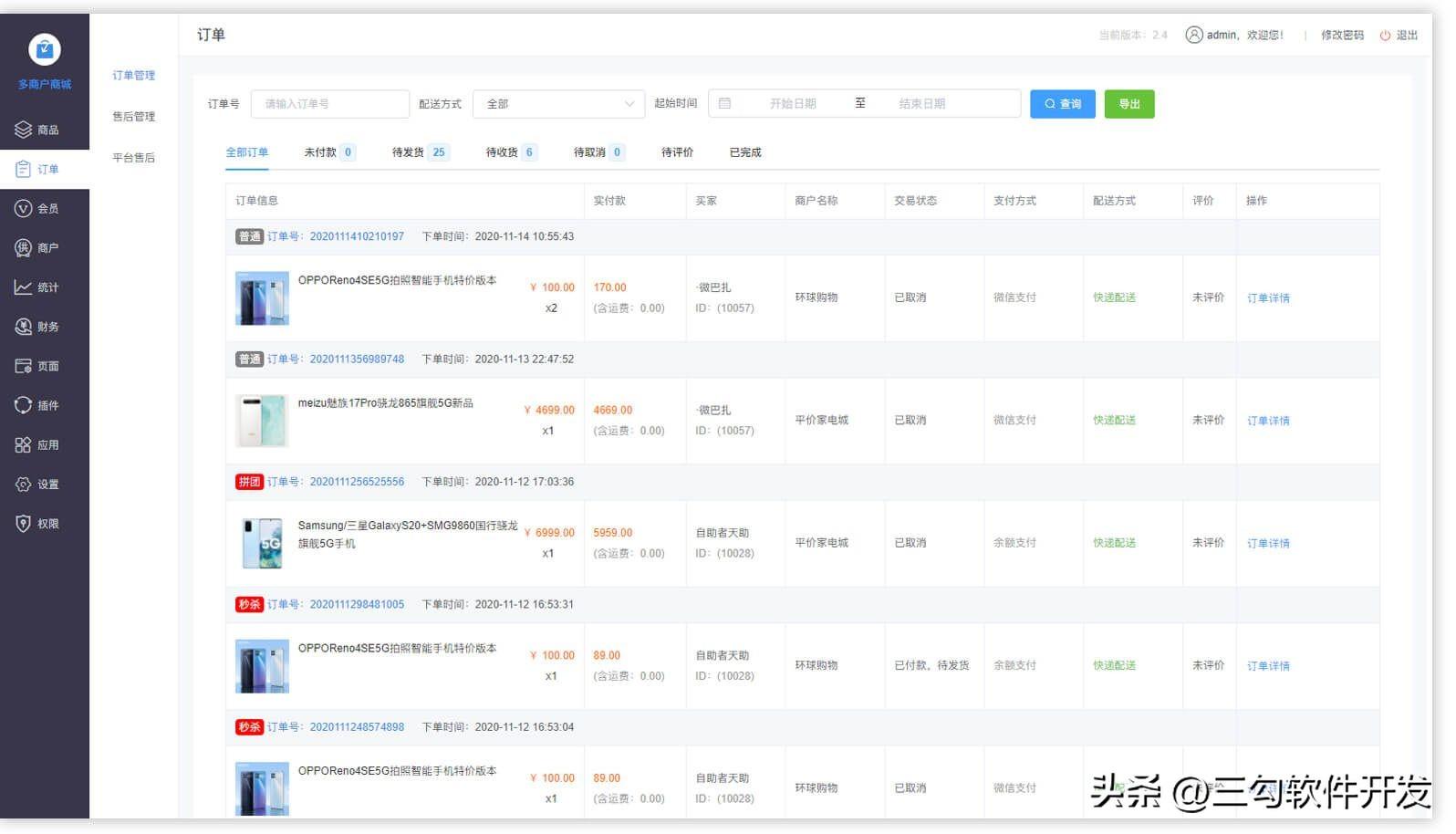The height and width of the screenshot is (834, 1456).
Task: Click the 退出 logout power icon
Action: click(1385, 36)
